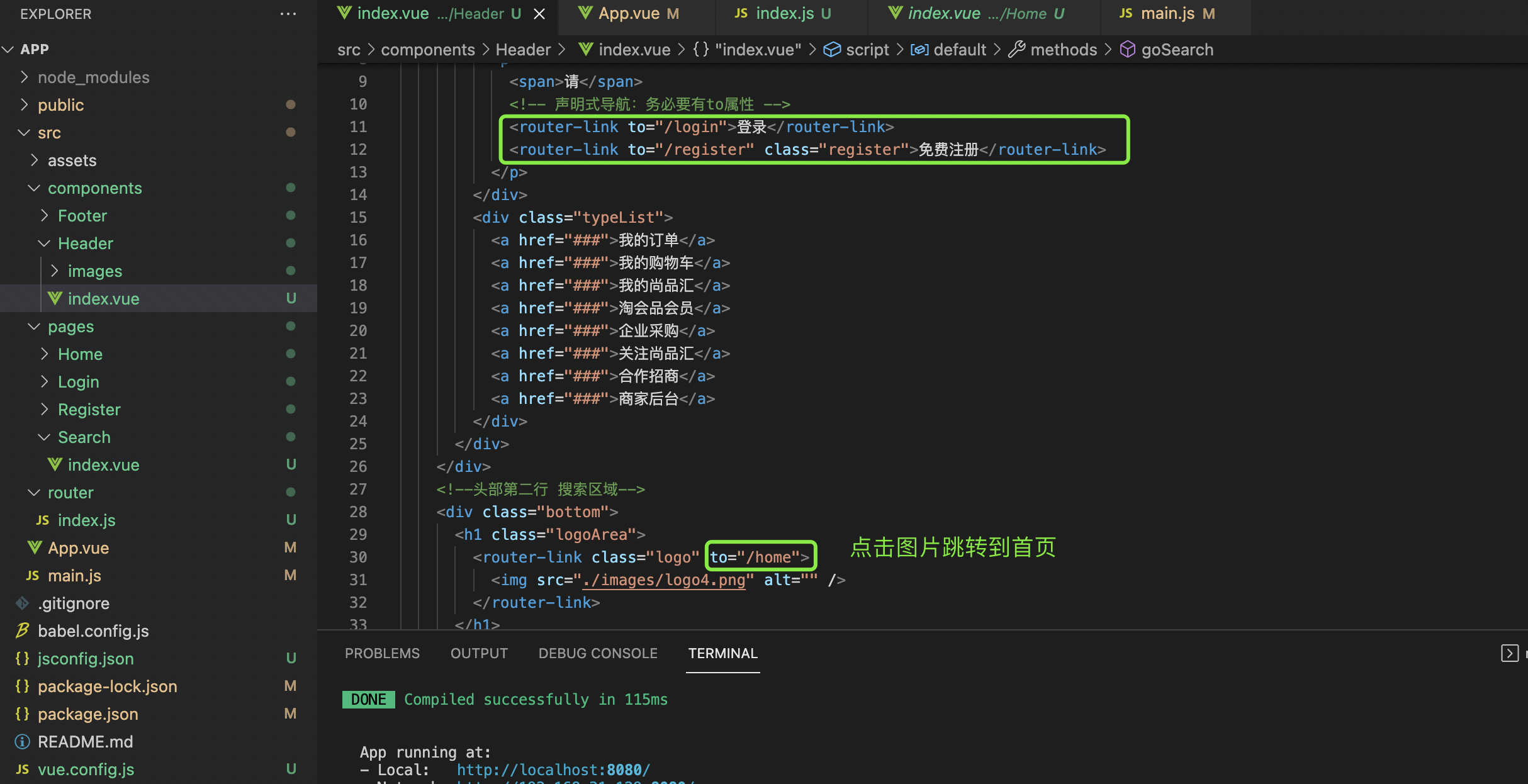Switch to the DEBUG CONSOLE tab
Screen dimensions: 1528x784
(x=597, y=653)
